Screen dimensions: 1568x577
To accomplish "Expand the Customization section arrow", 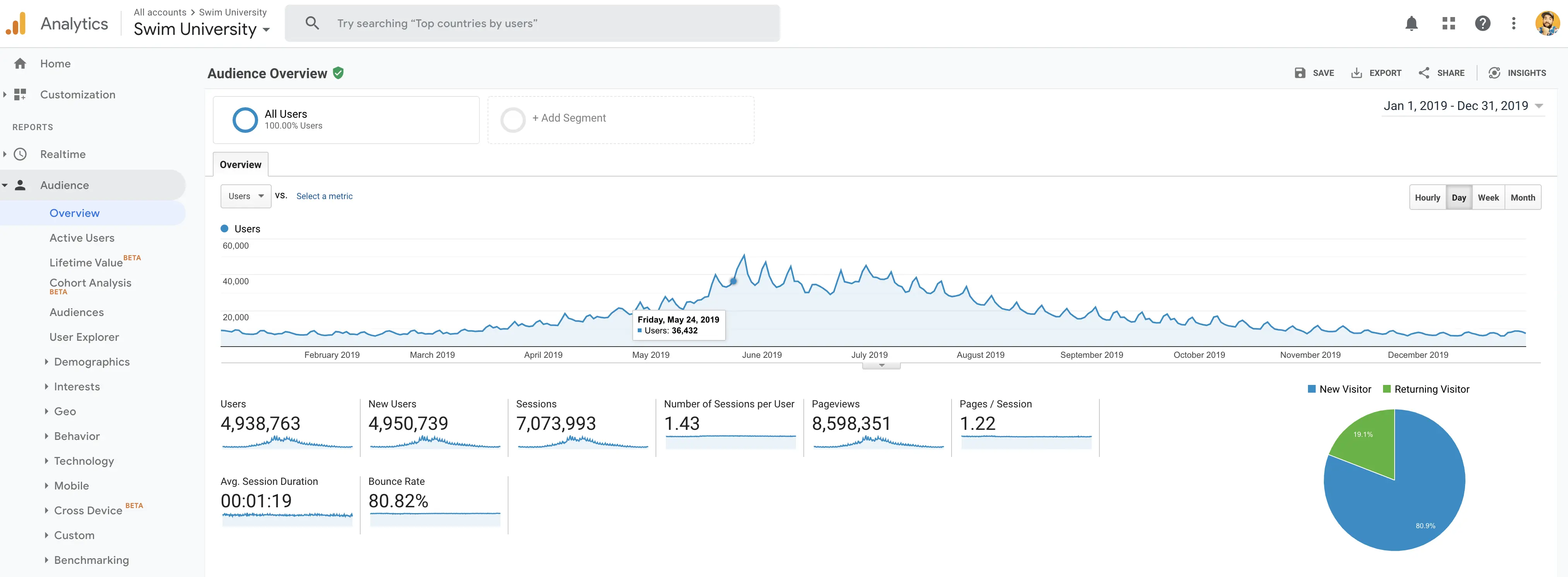I will (5, 94).
